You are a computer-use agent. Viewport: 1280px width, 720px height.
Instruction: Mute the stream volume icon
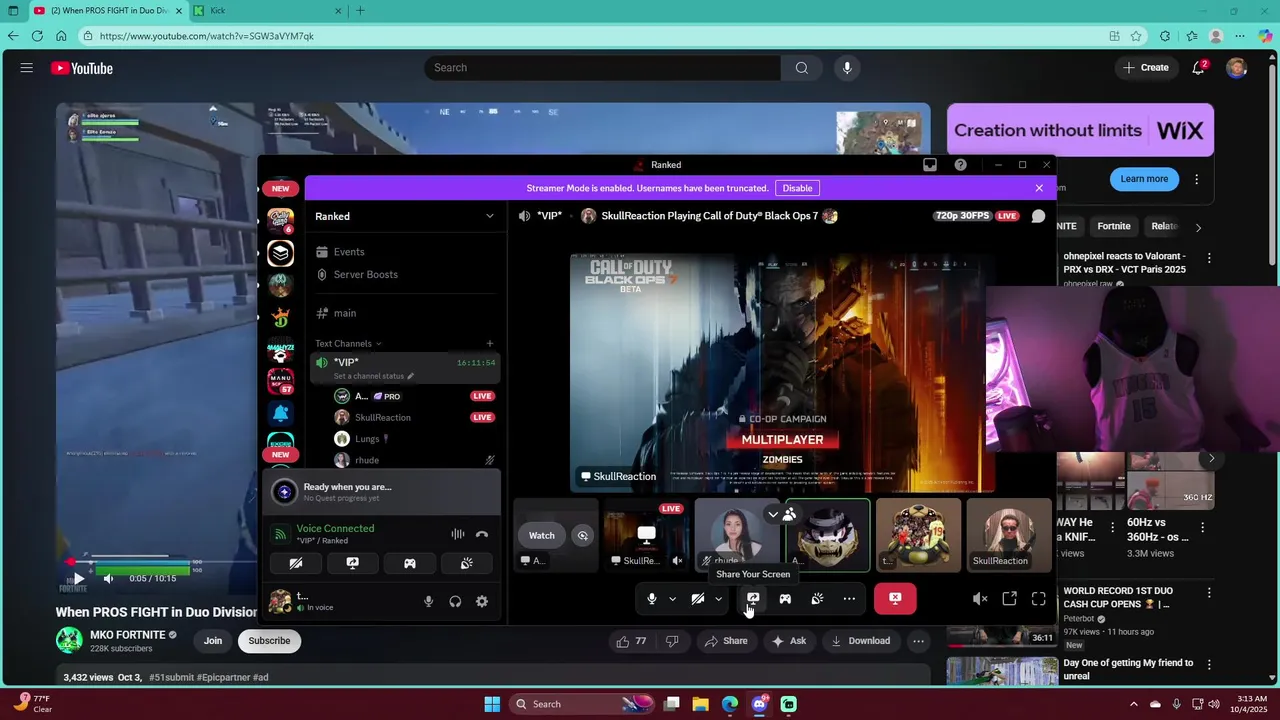tap(980, 599)
